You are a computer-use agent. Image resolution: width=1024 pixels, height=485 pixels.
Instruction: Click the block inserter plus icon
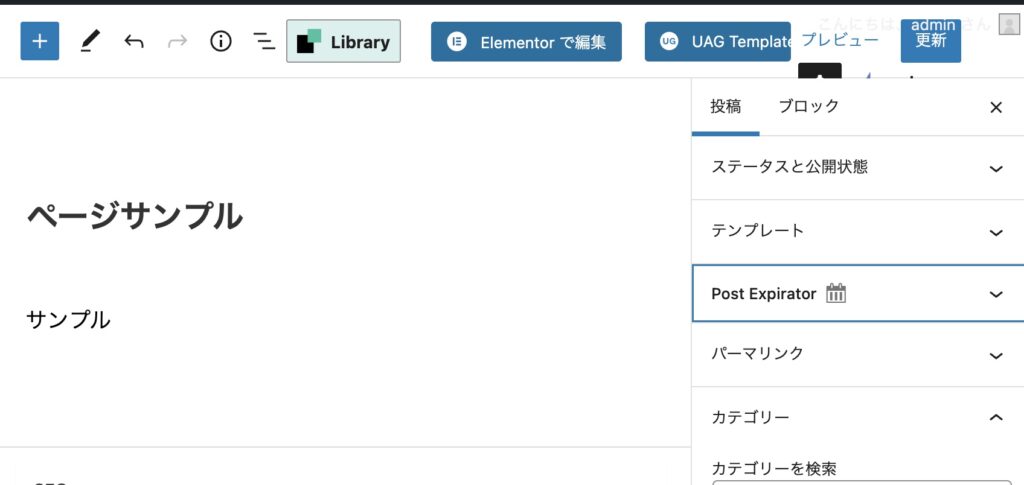(40, 41)
